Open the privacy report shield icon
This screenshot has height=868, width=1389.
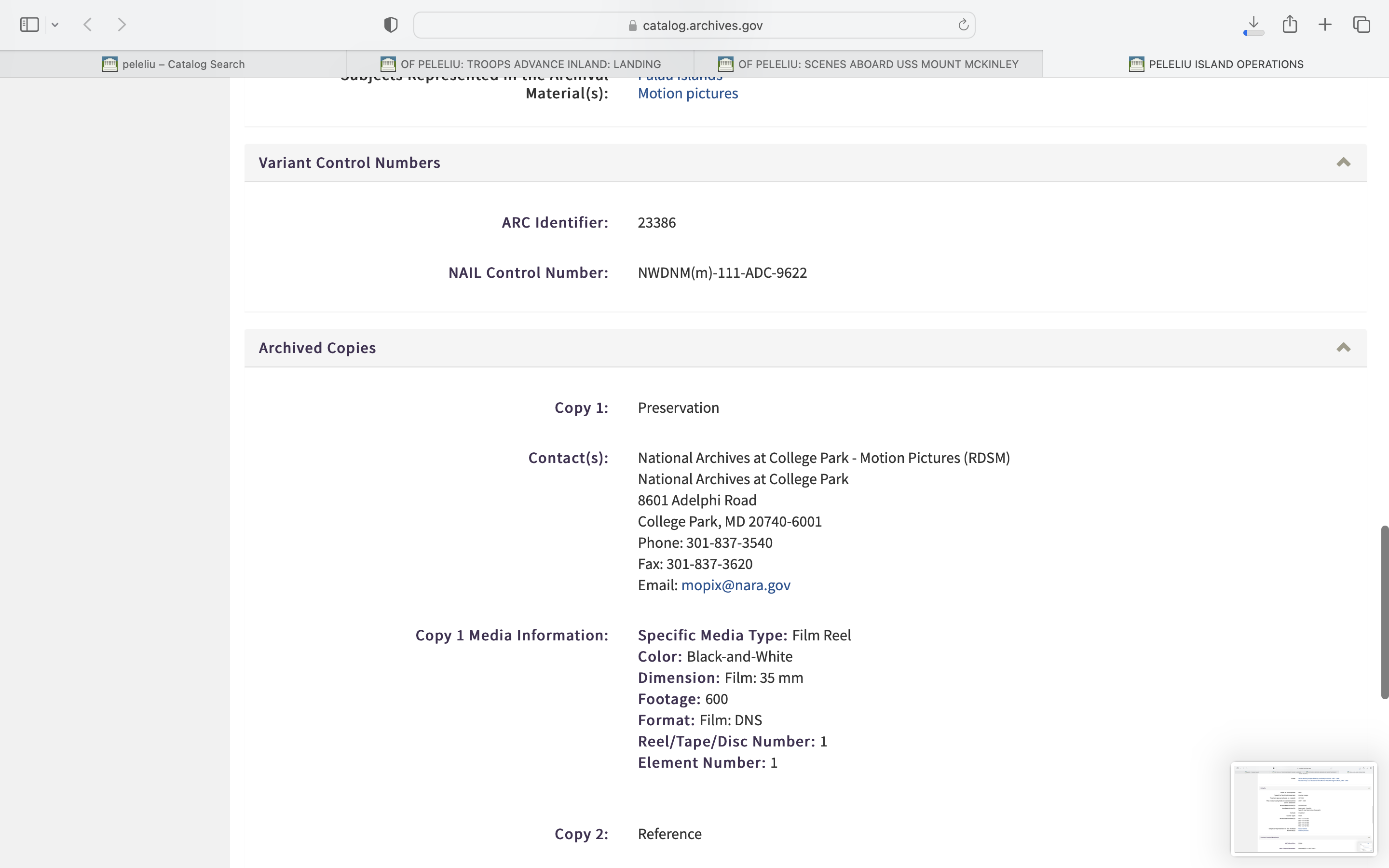[x=390, y=25]
